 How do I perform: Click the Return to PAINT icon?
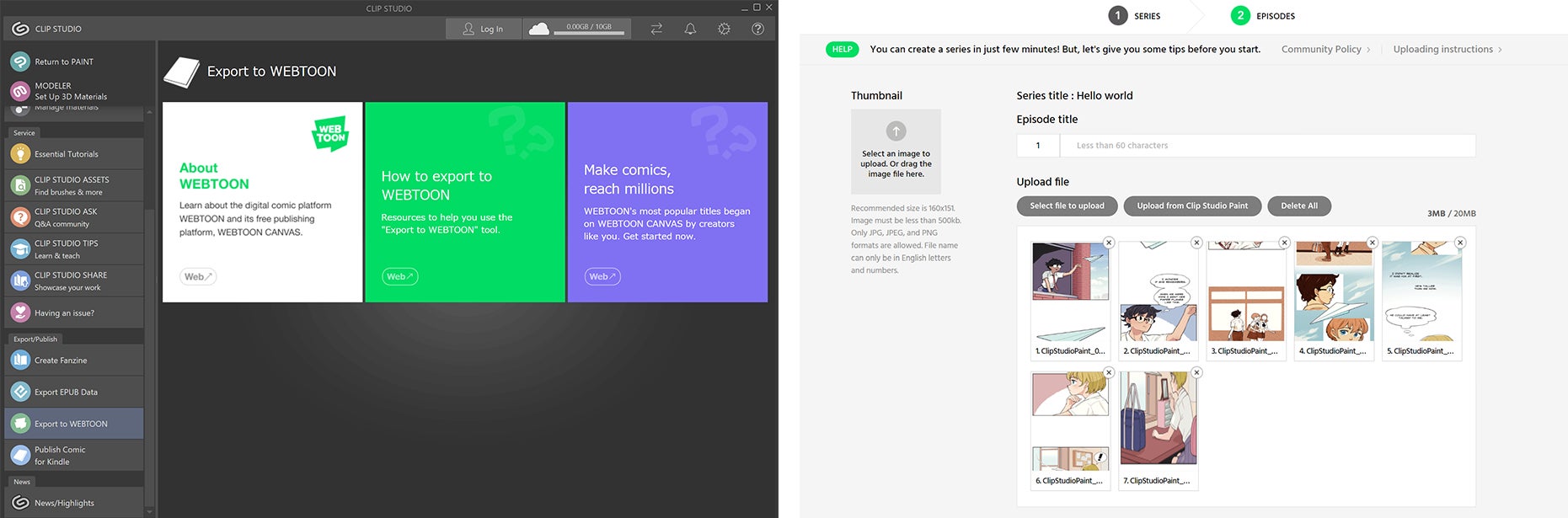pyautogui.click(x=20, y=61)
